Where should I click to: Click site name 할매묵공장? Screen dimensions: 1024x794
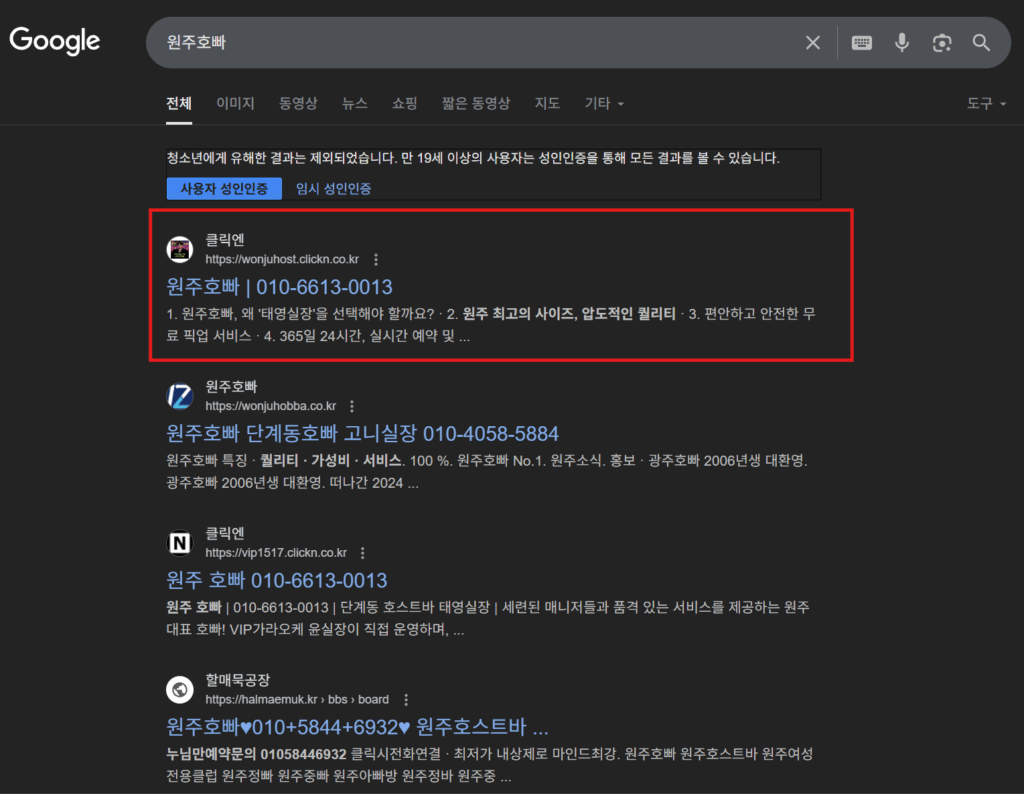tap(238, 680)
